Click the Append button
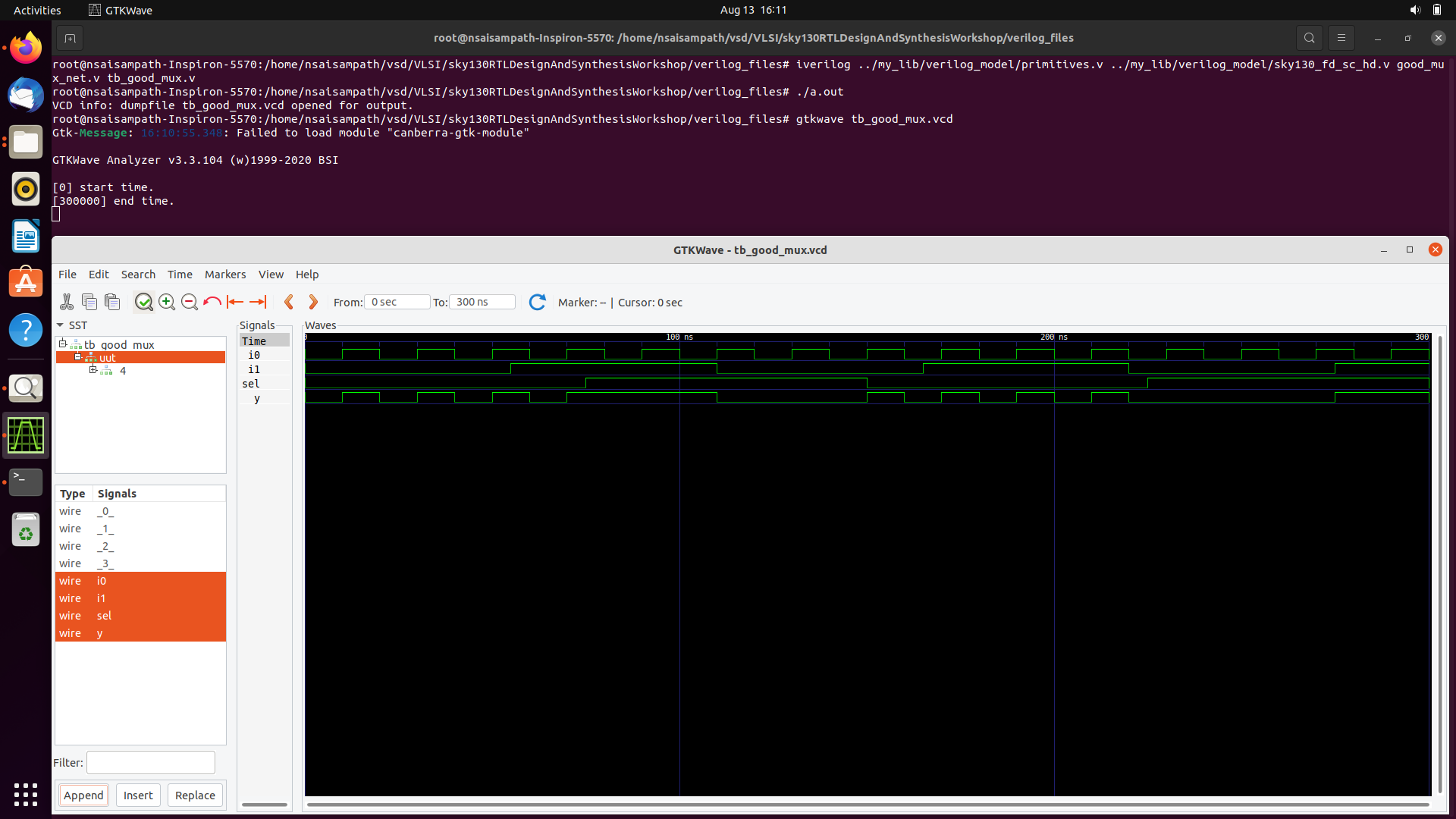Viewport: 1456px width, 819px height. [x=83, y=795]
